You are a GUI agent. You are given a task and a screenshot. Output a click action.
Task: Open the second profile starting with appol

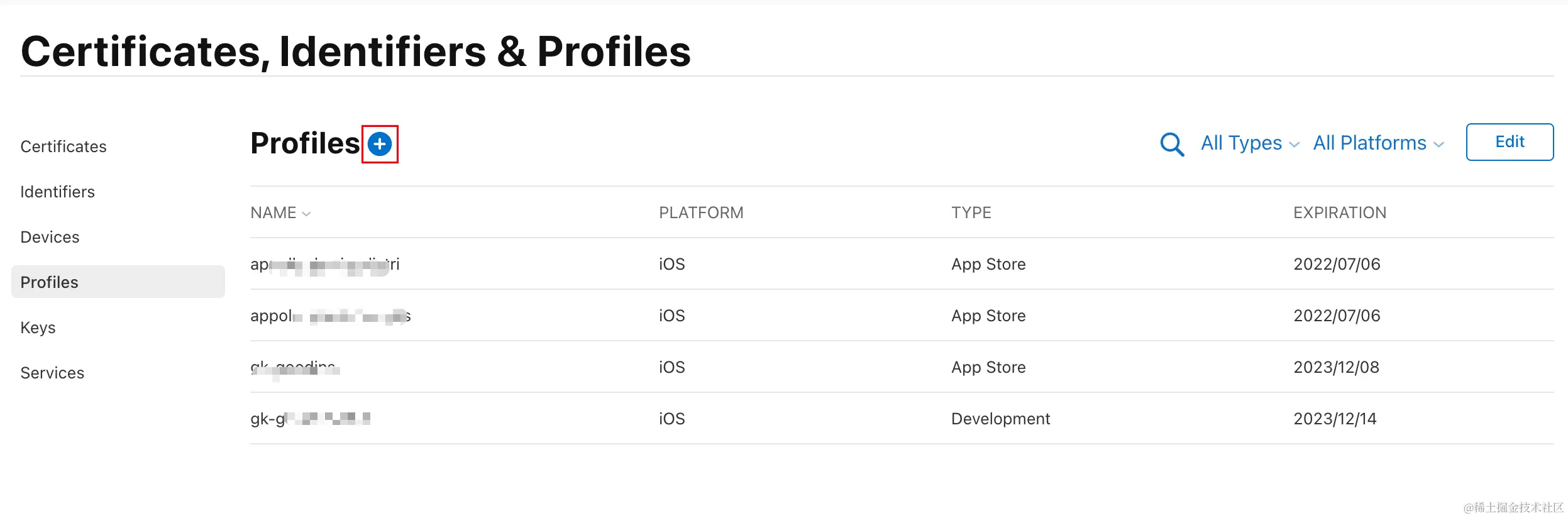pyautogui.click(x=330, y=316)
